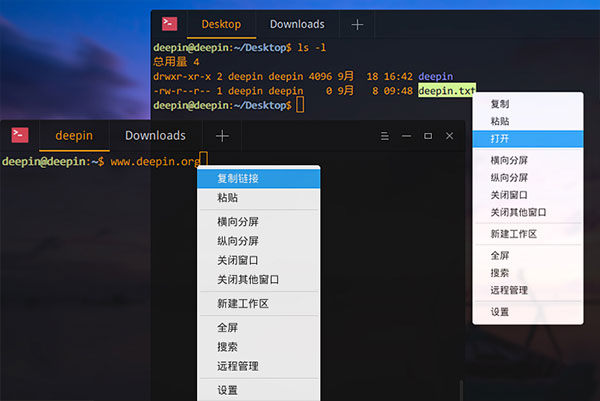Click terminal app icon in front window

coord(20,135)
